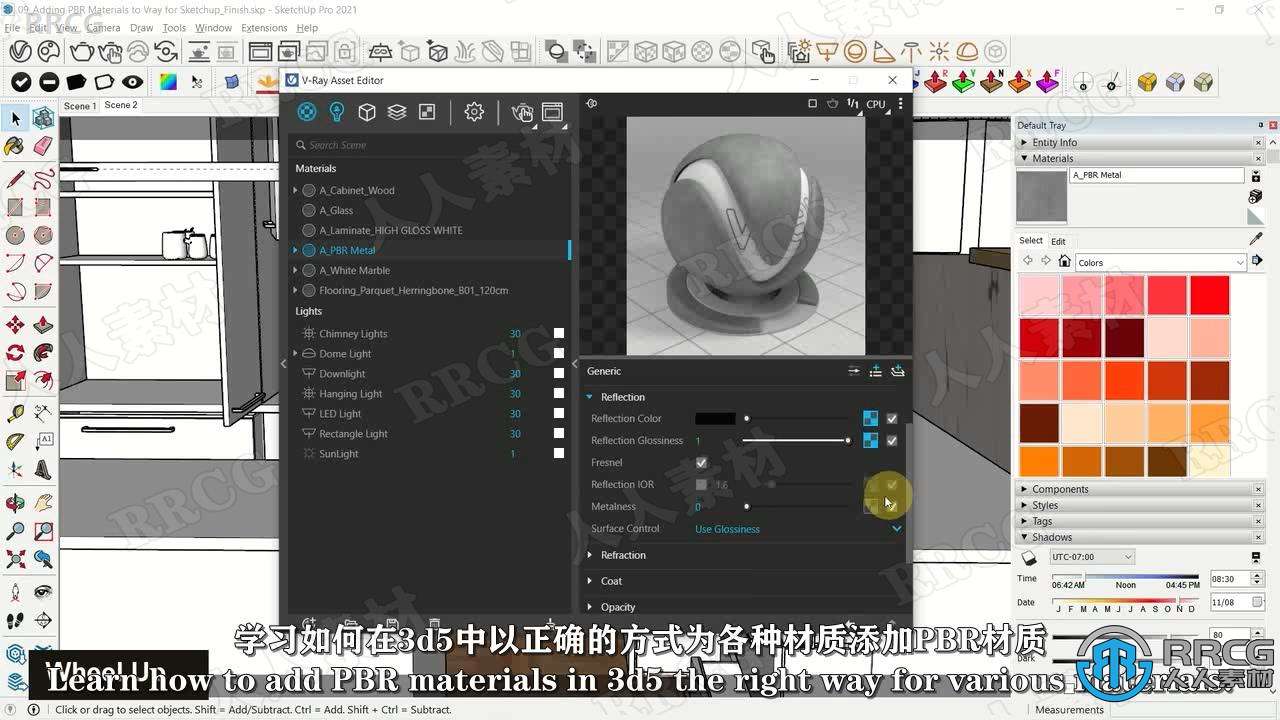The image size is (1280, 720).
Task: Click the material preview thumbnail in tray
Action: (1041, 196)
